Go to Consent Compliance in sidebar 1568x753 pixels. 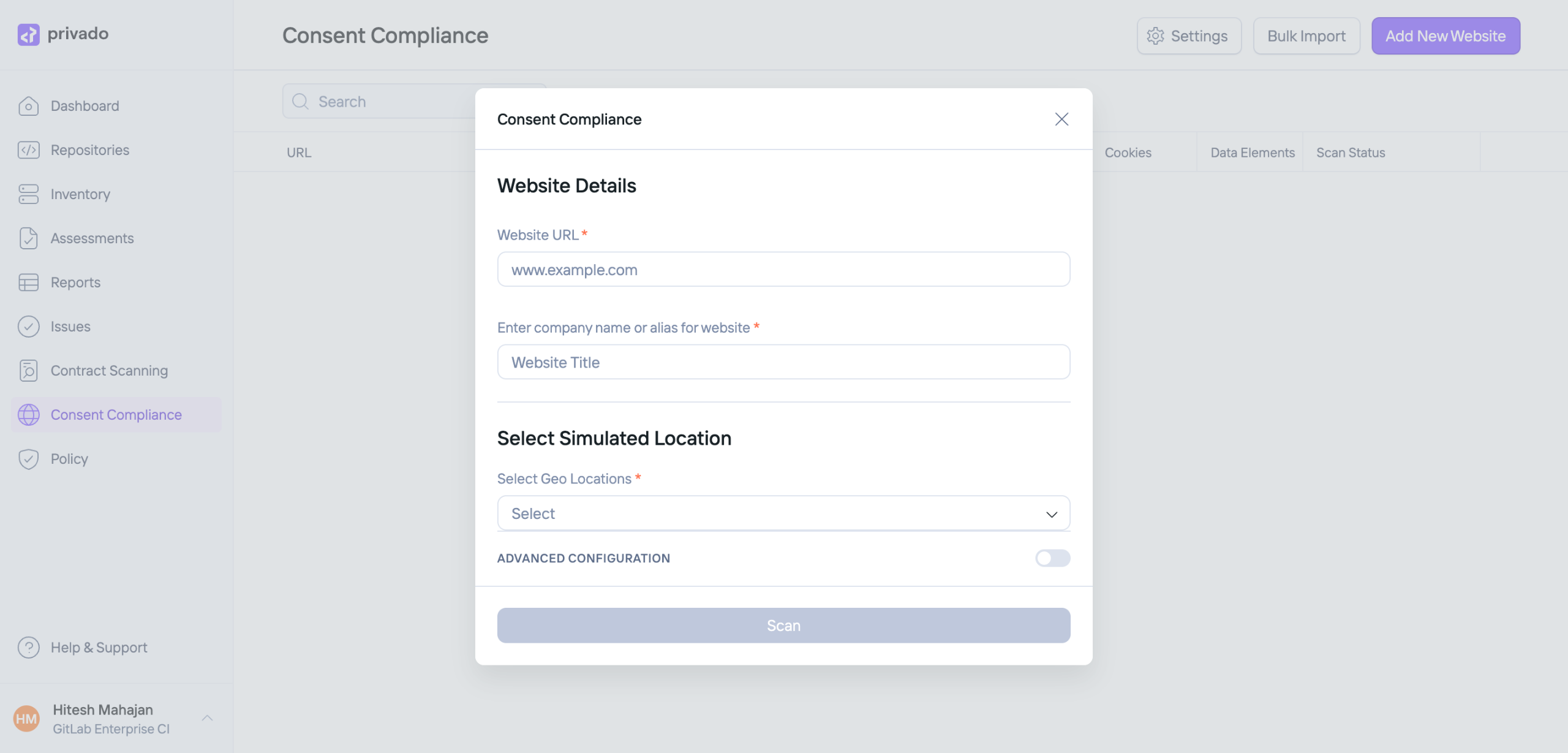pyautogui.click(x=116, y=415)
